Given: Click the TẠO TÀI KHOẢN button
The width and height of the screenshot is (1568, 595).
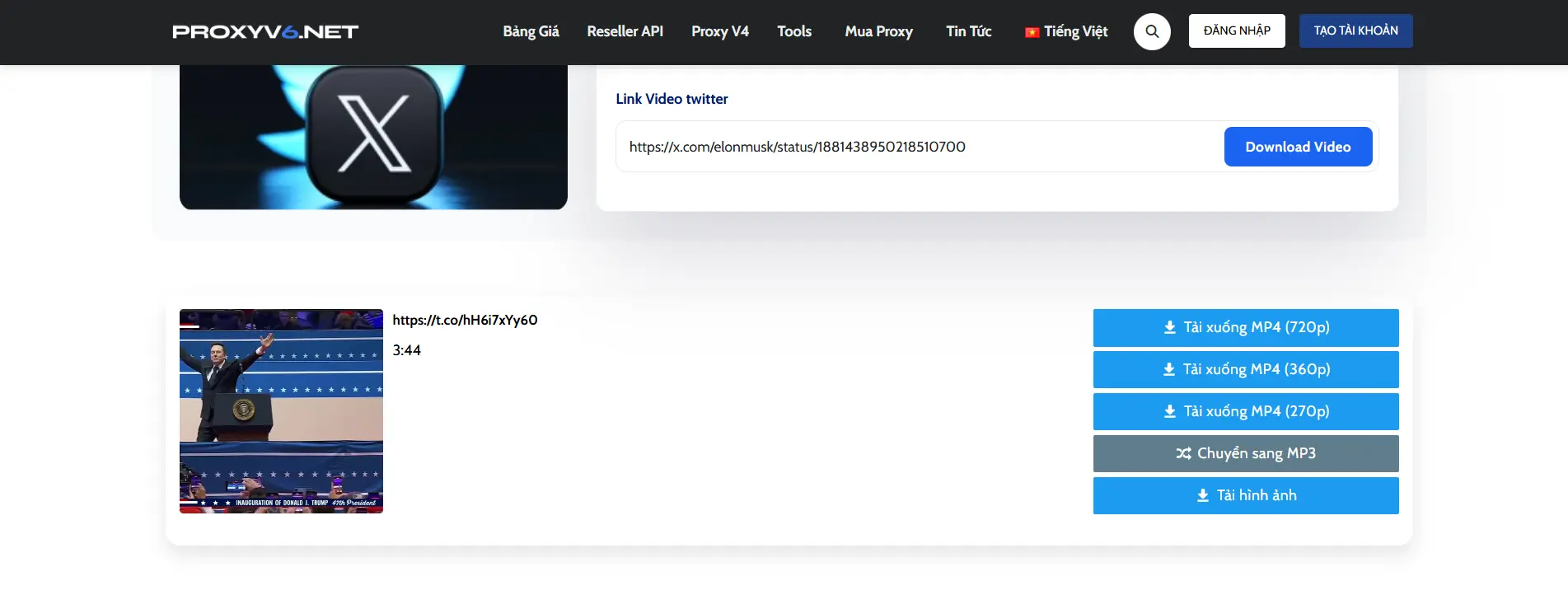Looking at the screenshot, I should tap(1355, 30).
